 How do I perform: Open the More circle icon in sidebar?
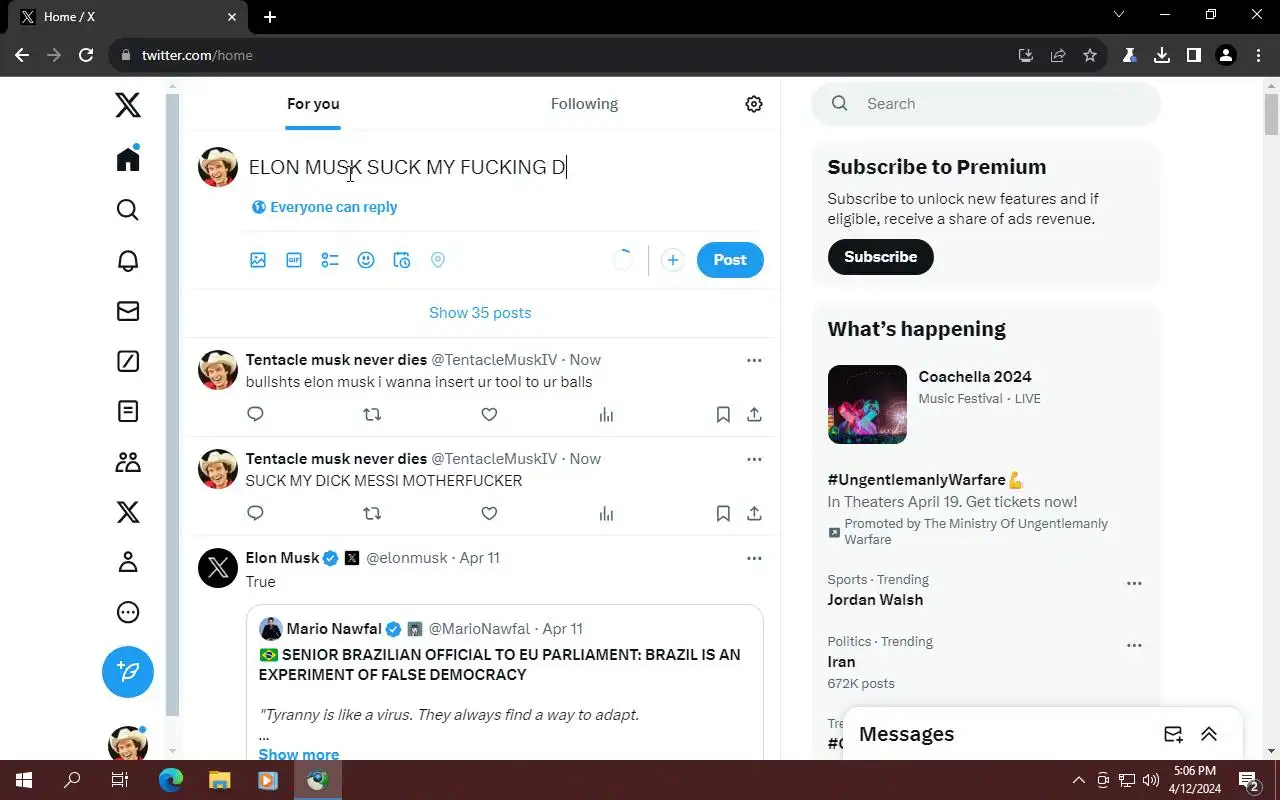(128, 612)
